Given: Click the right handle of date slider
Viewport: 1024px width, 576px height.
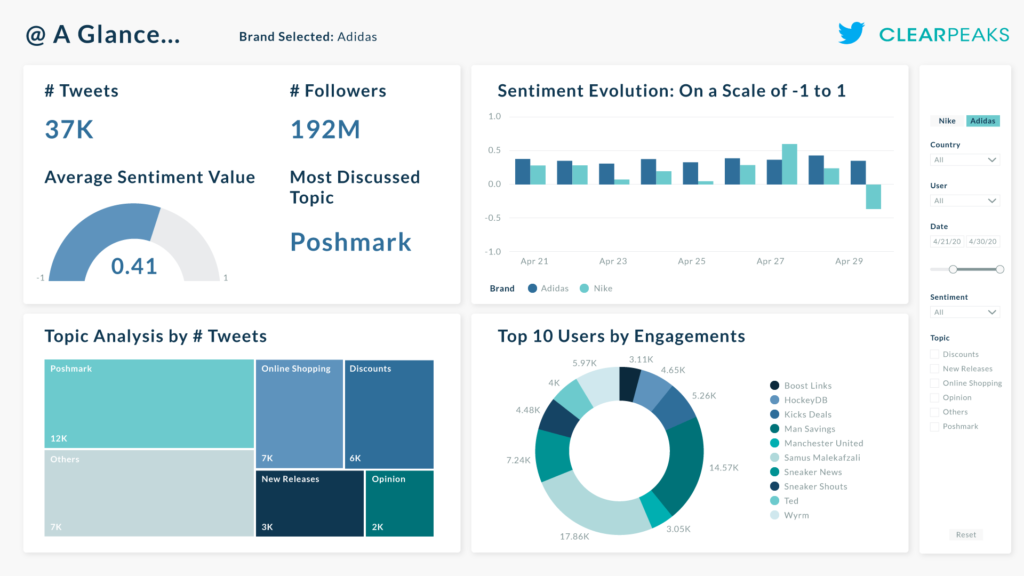Looking at the screenshot, I should 1000,269.
